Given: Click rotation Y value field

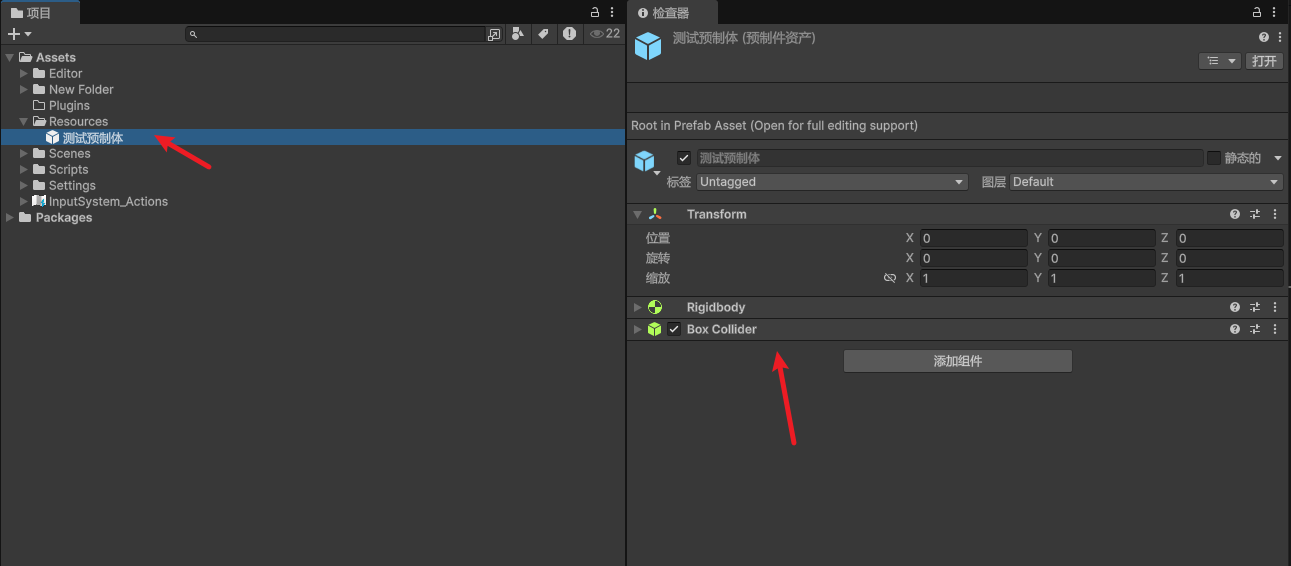Looking at the screenshot, I should [x=1101, y=258].
